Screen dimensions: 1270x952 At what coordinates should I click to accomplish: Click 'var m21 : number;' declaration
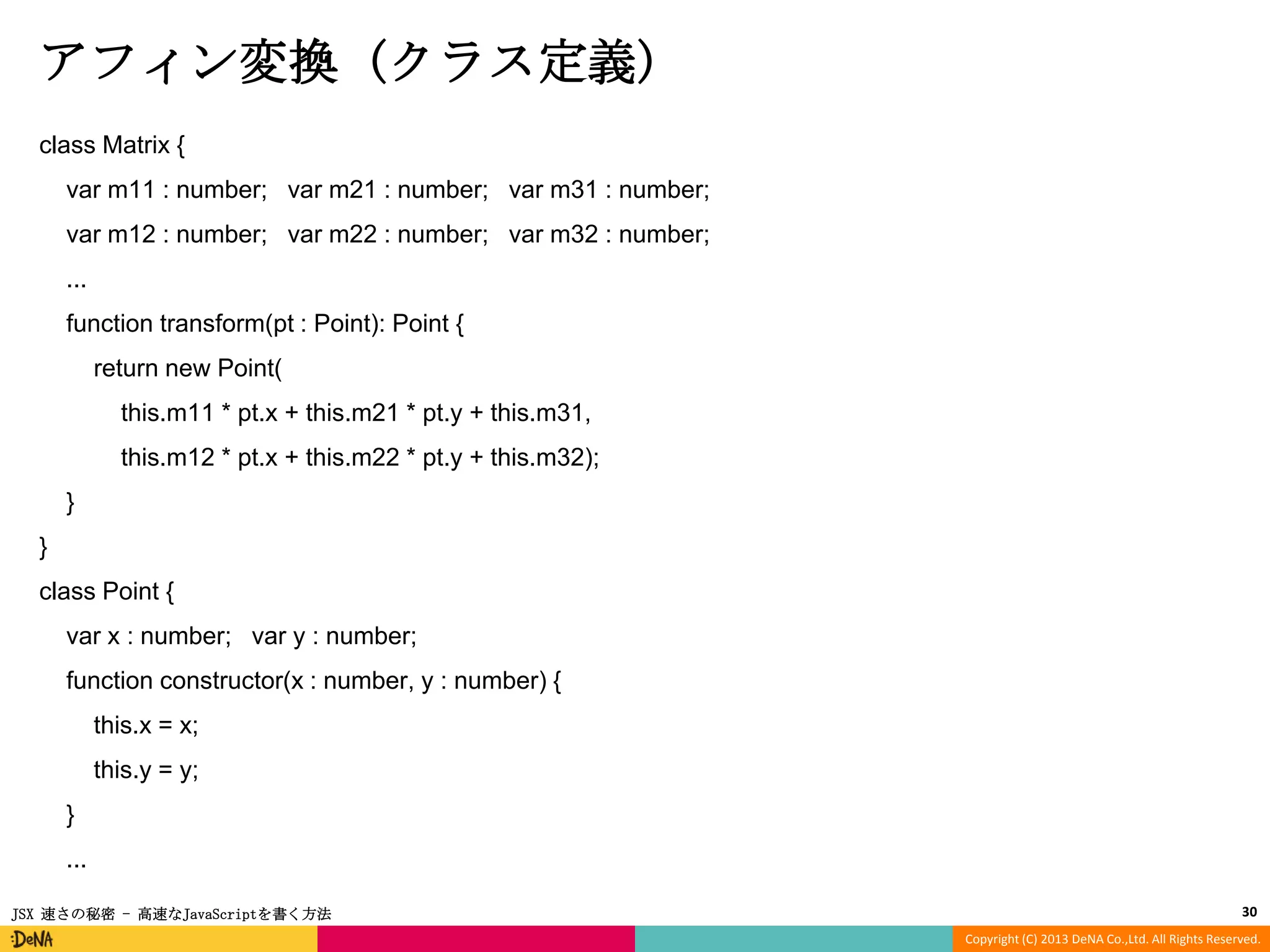tap(388, 190)
